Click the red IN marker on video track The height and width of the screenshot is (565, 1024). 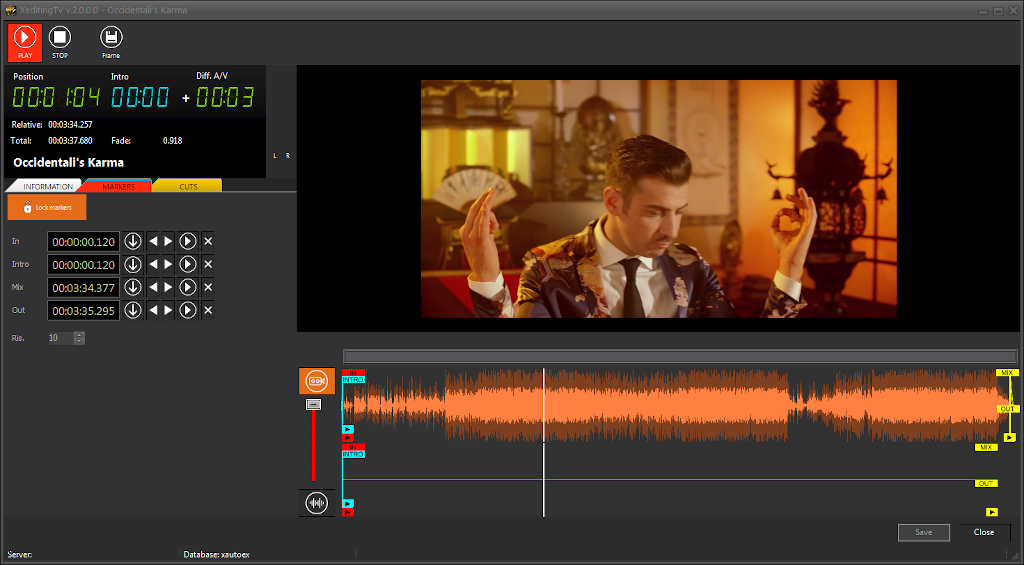(x=353, y=372)
